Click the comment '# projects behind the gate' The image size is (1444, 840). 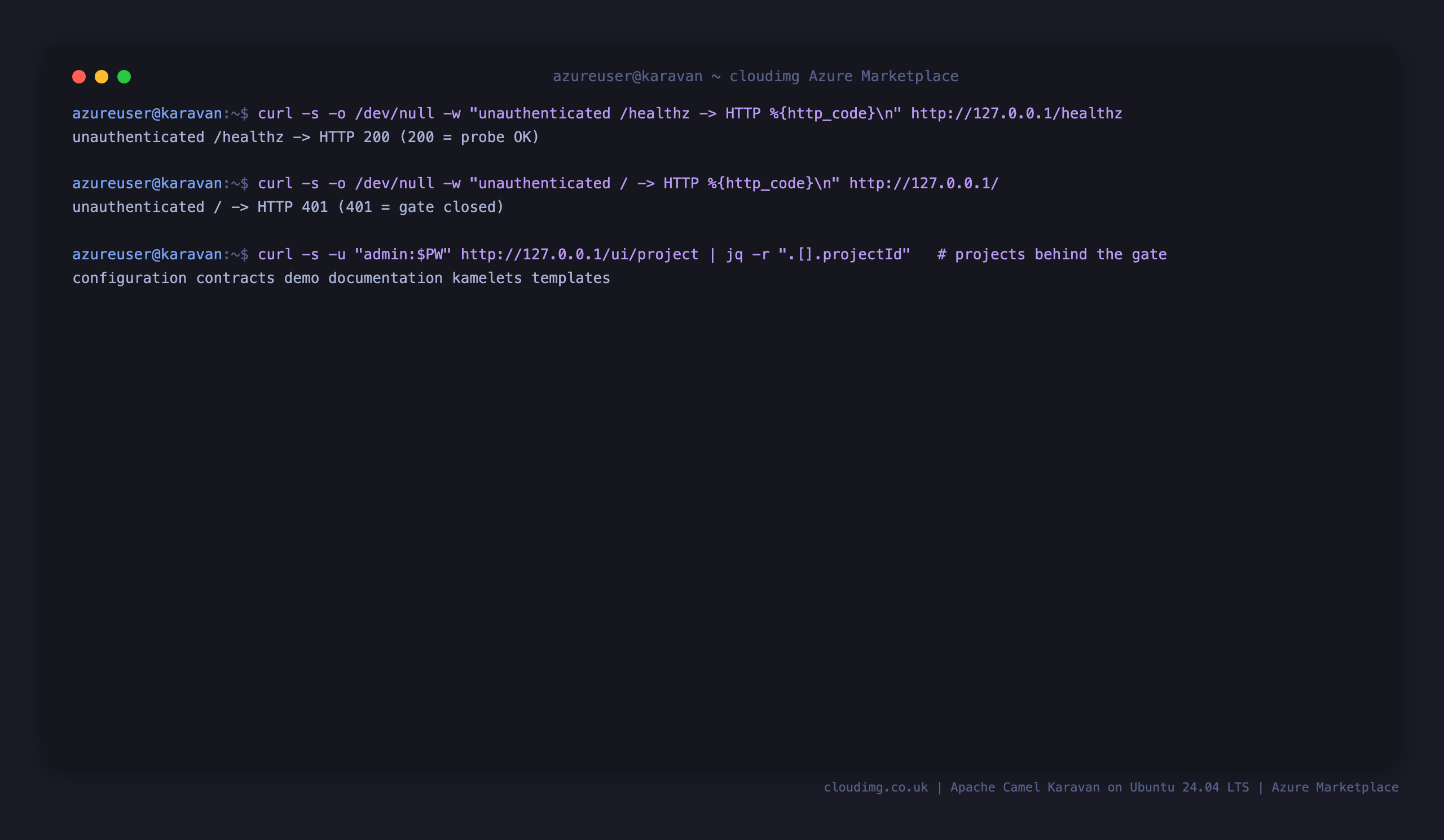click(1052, 254)
